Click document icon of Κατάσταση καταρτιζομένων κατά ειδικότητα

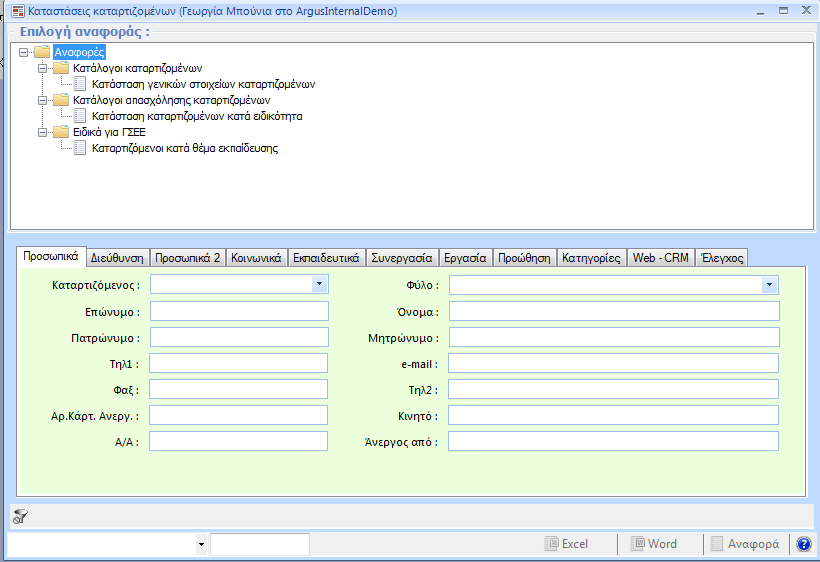(81, 116)
